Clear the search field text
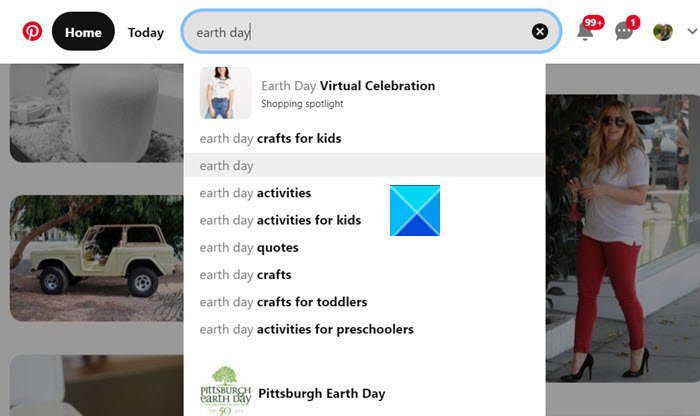700x416 pixels. (x=540, y=32)
